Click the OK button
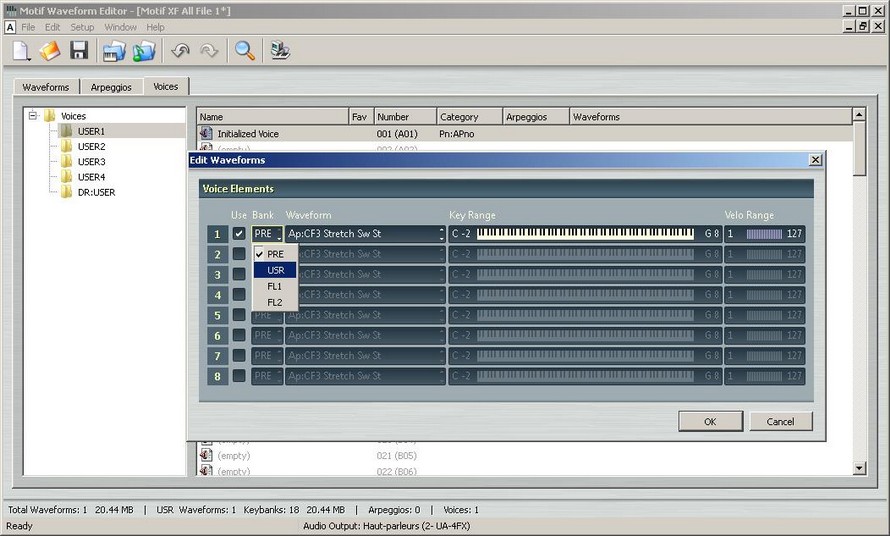Screen dimensions: 890x536 [710, 421]
